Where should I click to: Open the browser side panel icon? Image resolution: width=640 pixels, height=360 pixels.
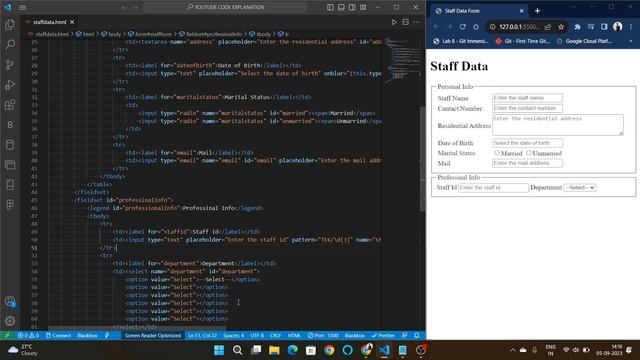(604, 27)
